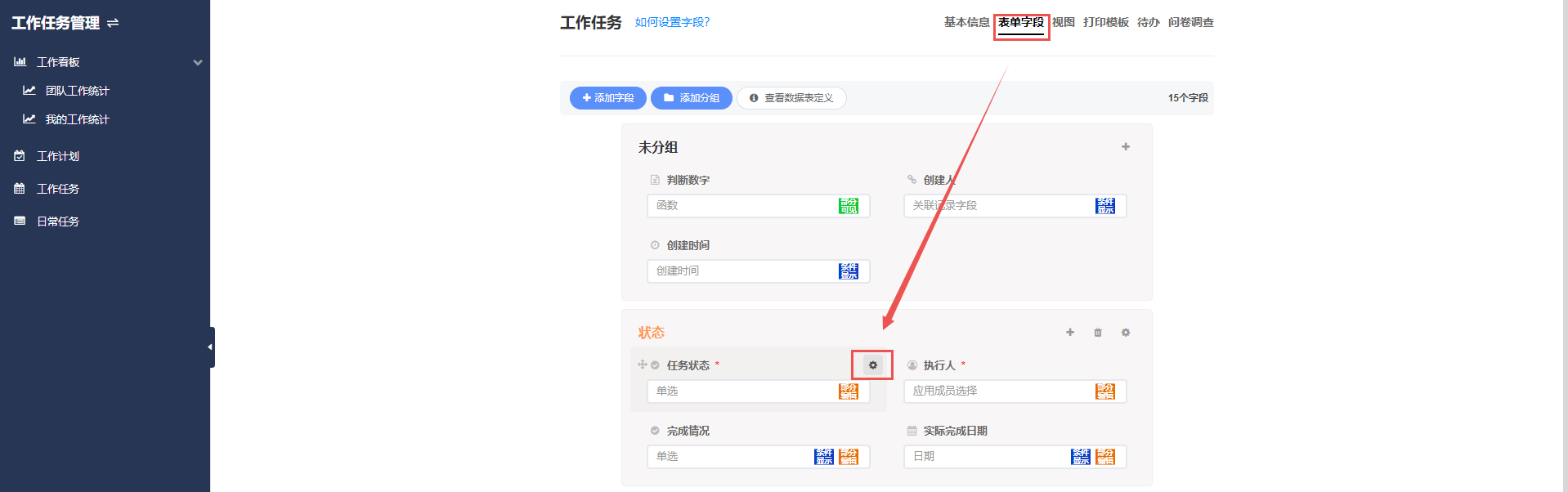Collapse the left sidebar with arrow handle
The width and height of the screenshot is (1568, 492).
(x=211, y=347)
